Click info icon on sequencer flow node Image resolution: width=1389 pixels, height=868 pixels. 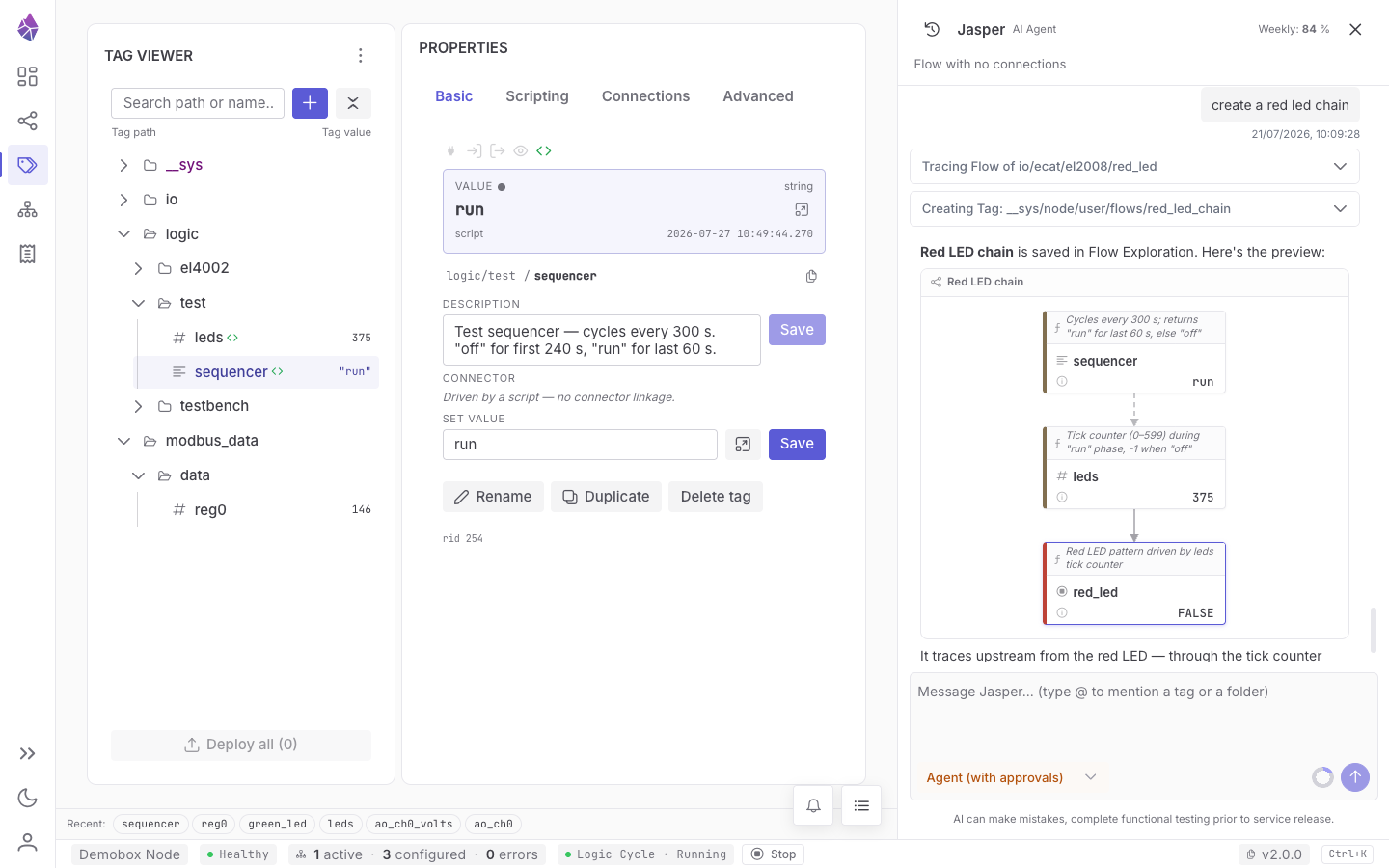click(1062, 382)
